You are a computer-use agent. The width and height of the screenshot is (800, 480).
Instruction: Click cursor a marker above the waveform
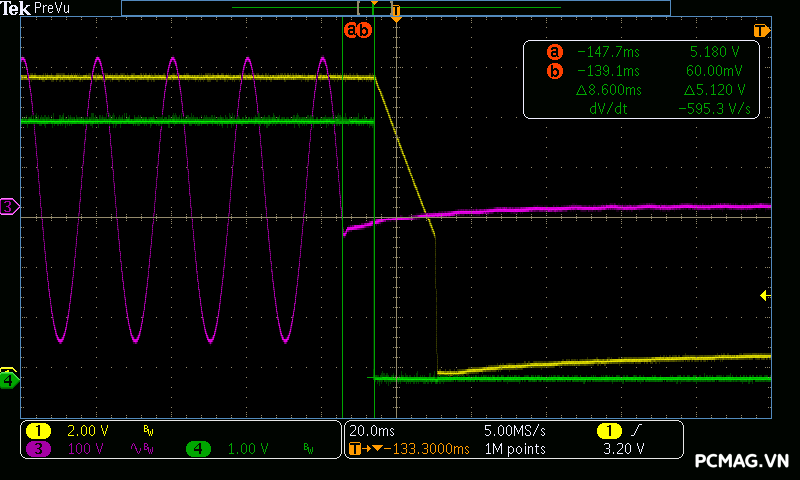tap(351, 30)
